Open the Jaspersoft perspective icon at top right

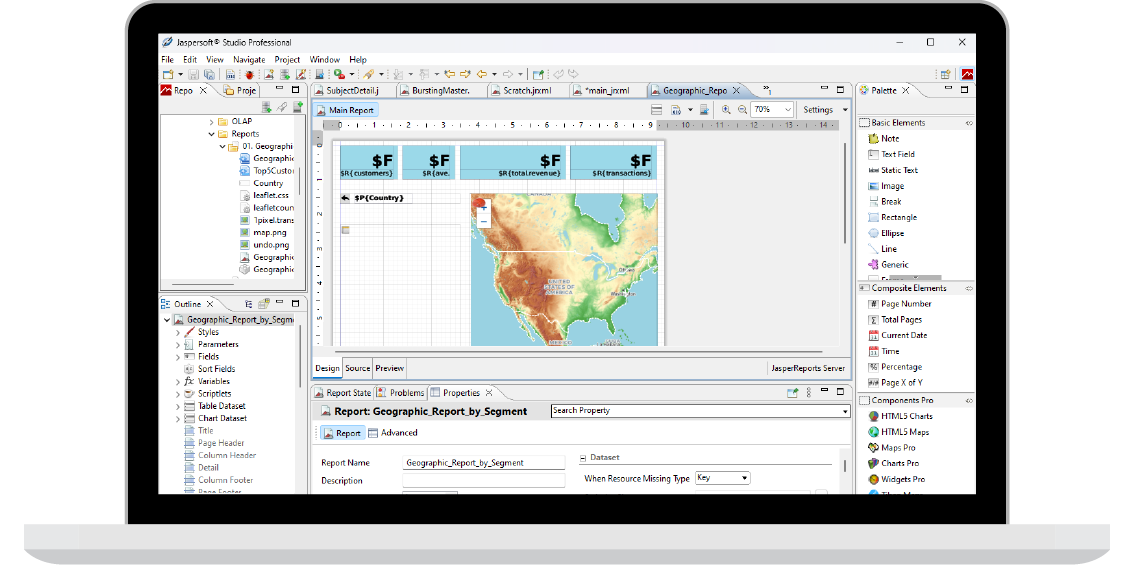pyautogui.click(x=967, y=74)
